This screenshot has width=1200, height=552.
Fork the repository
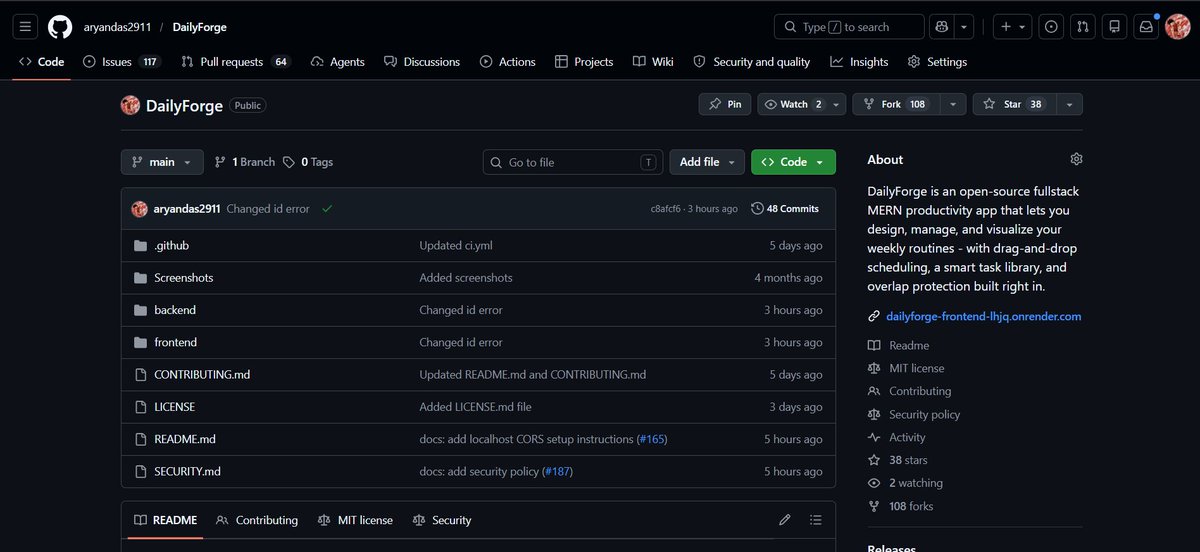click(x=896, y=104)
